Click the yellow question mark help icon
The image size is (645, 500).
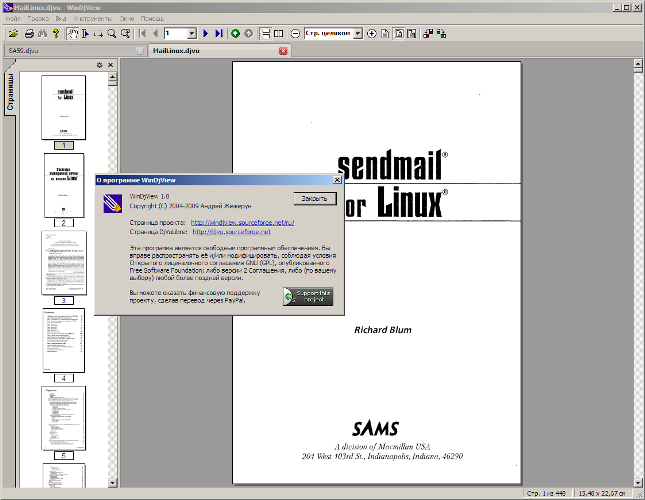(56, 34)
